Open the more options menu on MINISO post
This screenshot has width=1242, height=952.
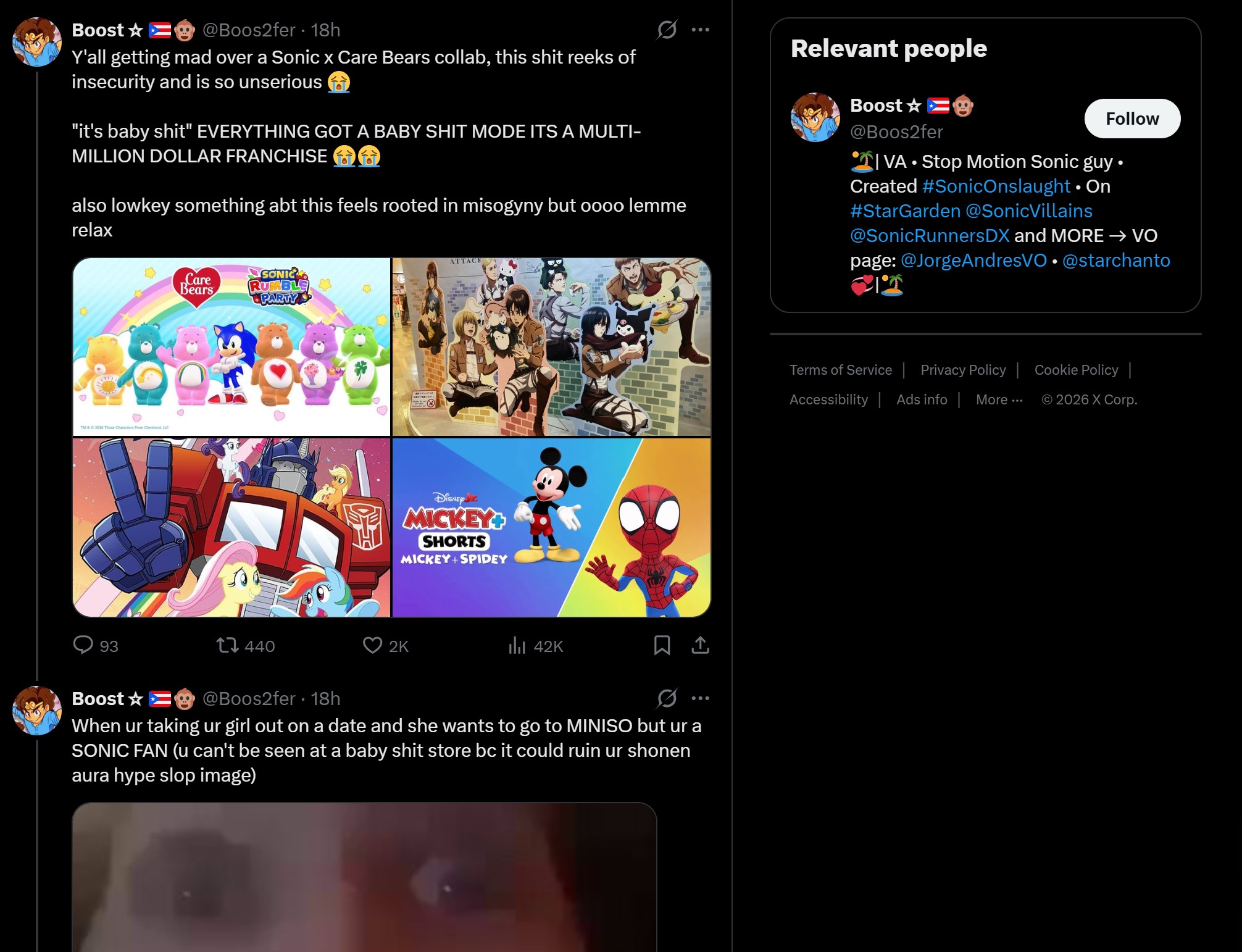tap(700, 698)
